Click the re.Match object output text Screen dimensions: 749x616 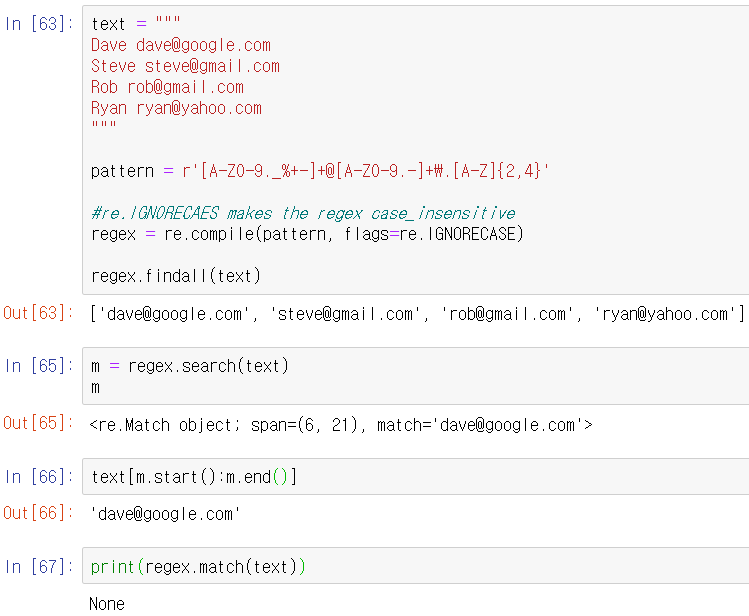[341, 425]
